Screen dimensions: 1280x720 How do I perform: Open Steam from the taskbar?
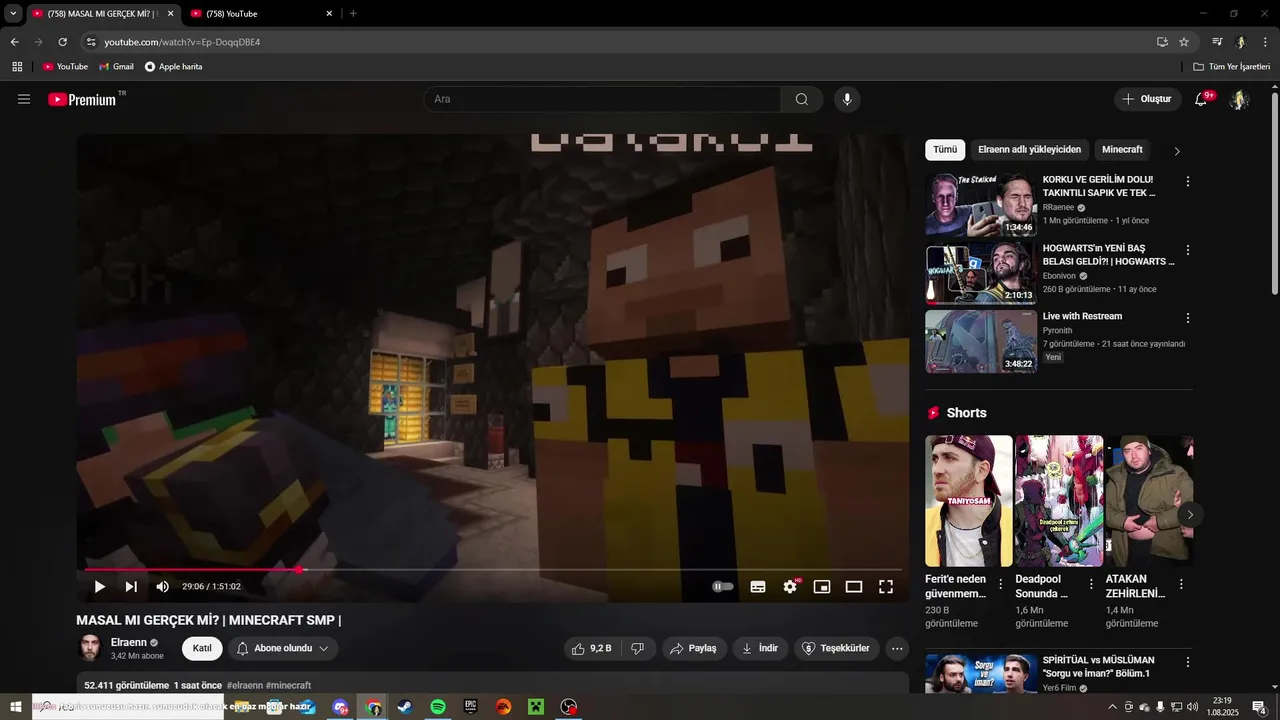(x=405, y=707)
